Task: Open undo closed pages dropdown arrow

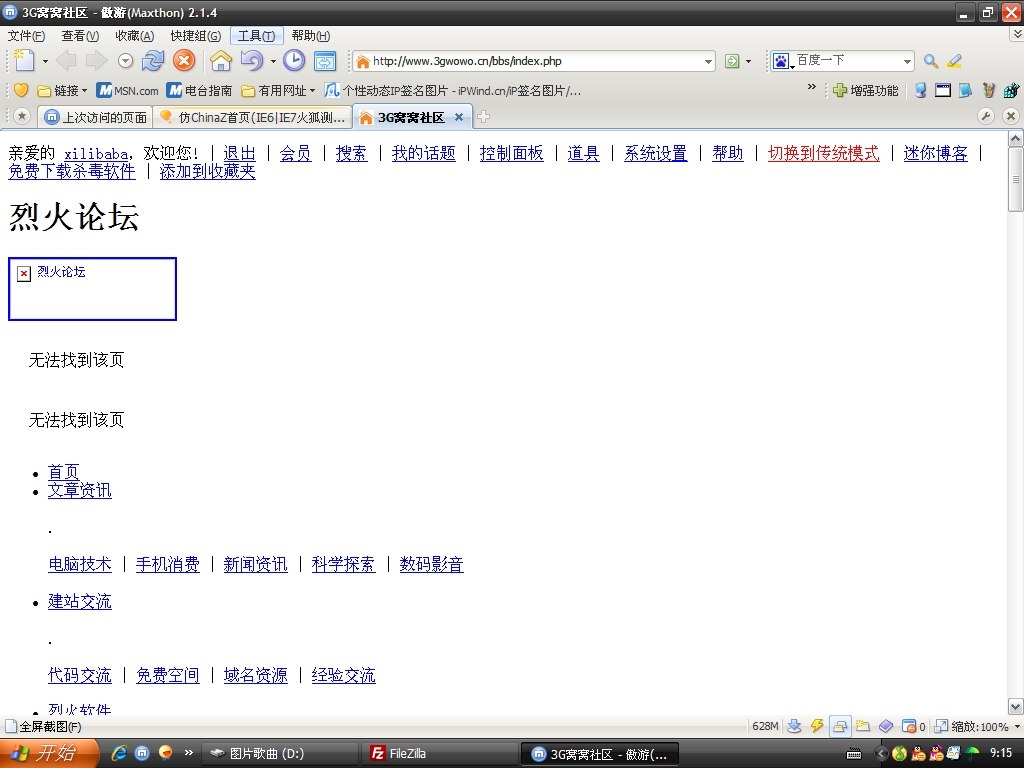Action: coord(273,61)
